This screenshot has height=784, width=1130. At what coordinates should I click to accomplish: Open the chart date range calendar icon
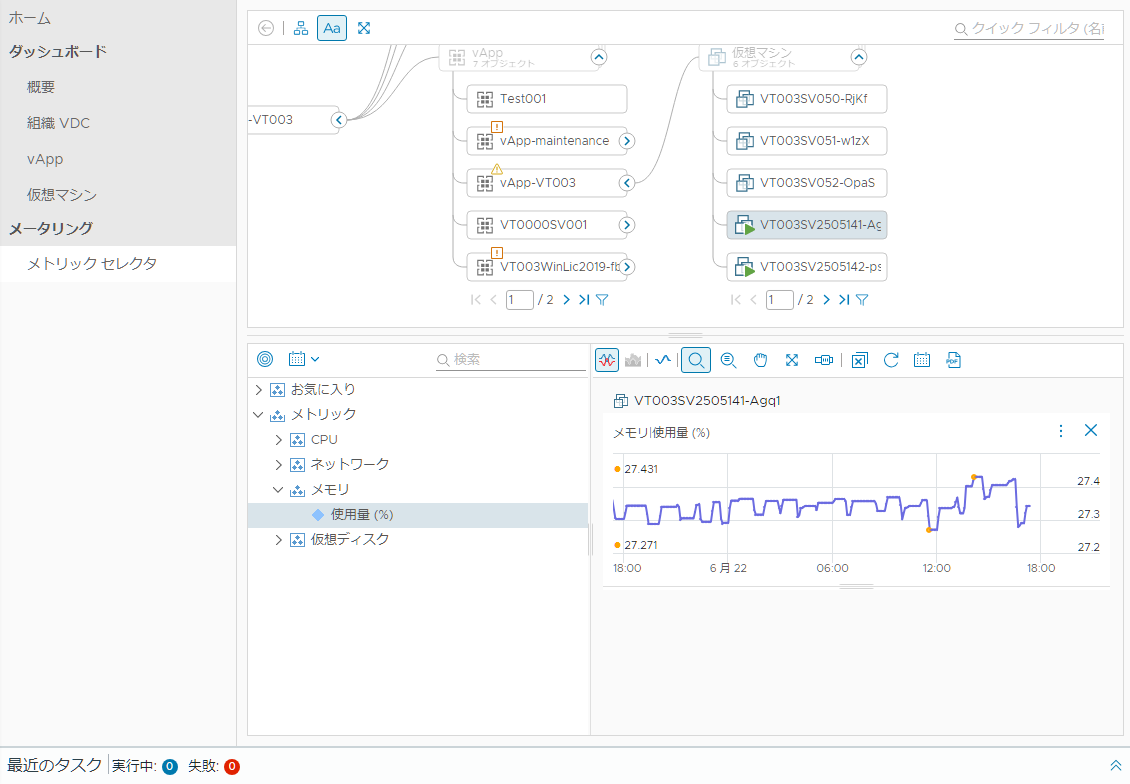coord(922,360)
